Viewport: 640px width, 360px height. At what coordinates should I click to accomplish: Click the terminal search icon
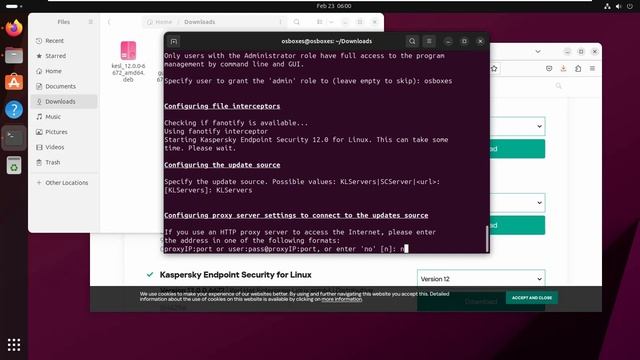412,41
